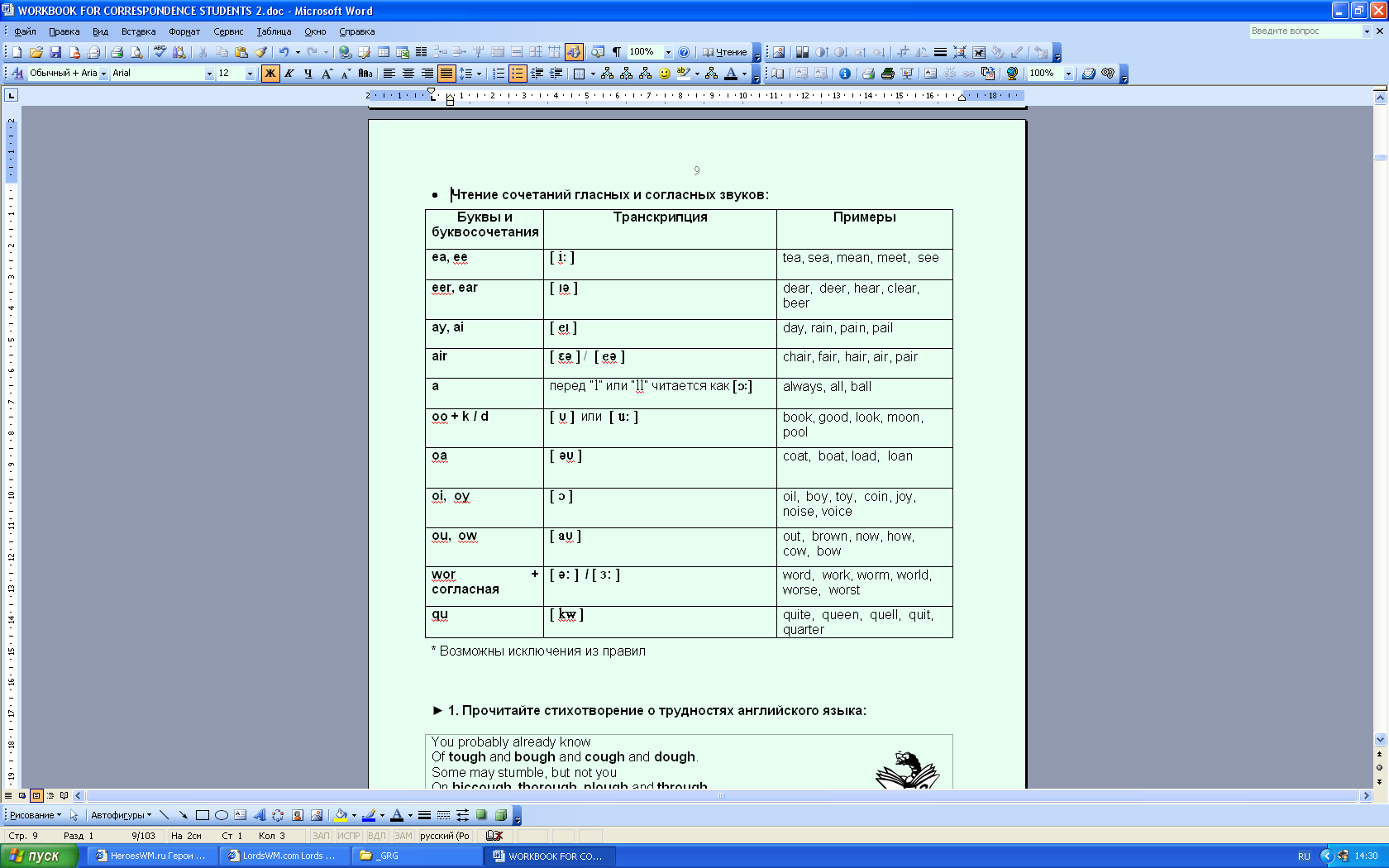1389x868 pixels.
Task: Expand the Arial font name dropdown
Action: [209, 74]
